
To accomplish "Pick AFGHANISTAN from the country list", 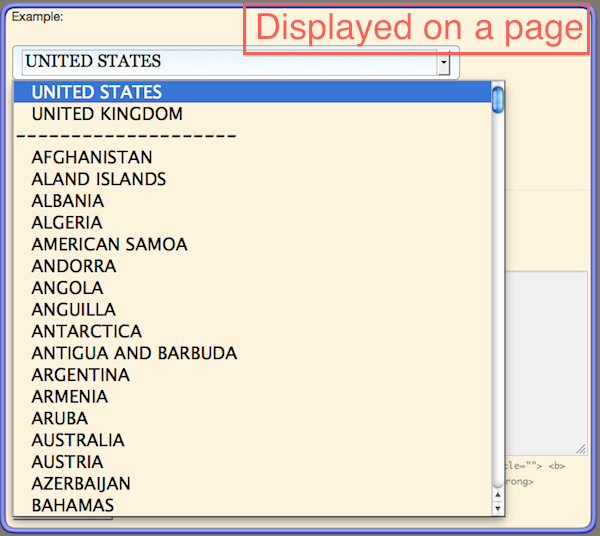I will (x=253, y=157).
